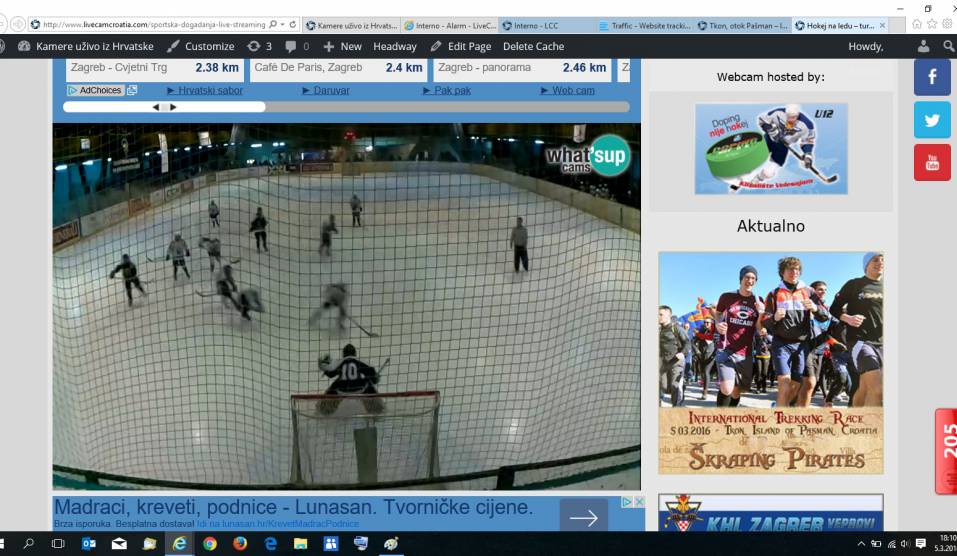Click the Facebook share icon

coord(932,77)
